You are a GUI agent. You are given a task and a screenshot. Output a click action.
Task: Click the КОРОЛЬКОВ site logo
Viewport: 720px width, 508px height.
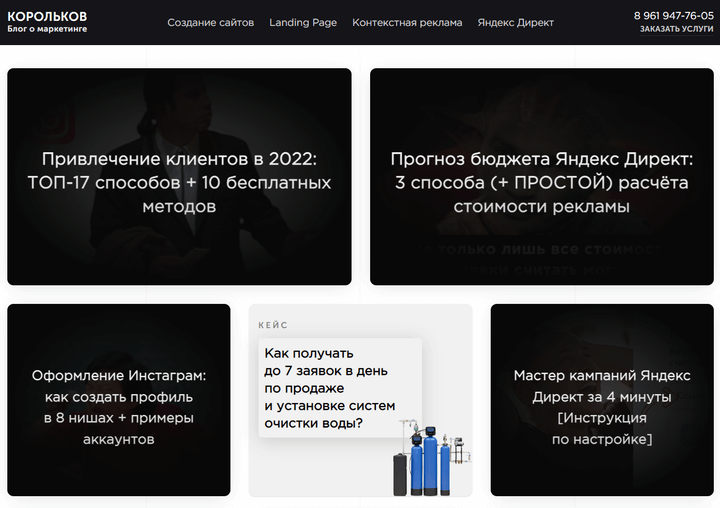coord(47,16)
